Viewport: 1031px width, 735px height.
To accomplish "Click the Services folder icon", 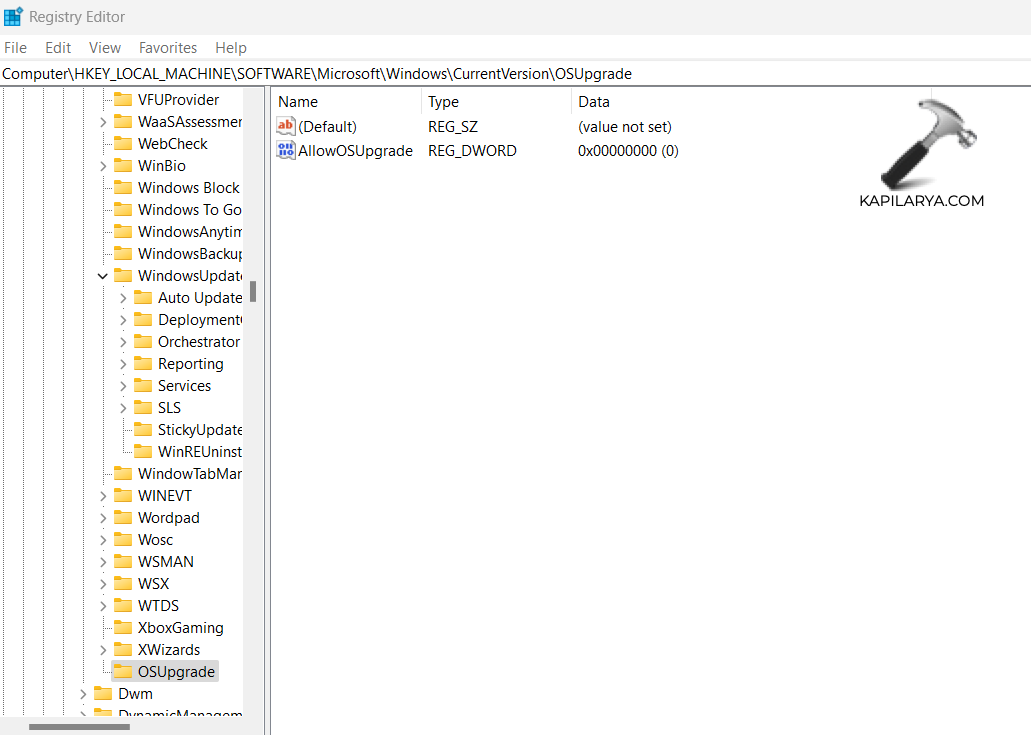I will click(x=143, y=385).
